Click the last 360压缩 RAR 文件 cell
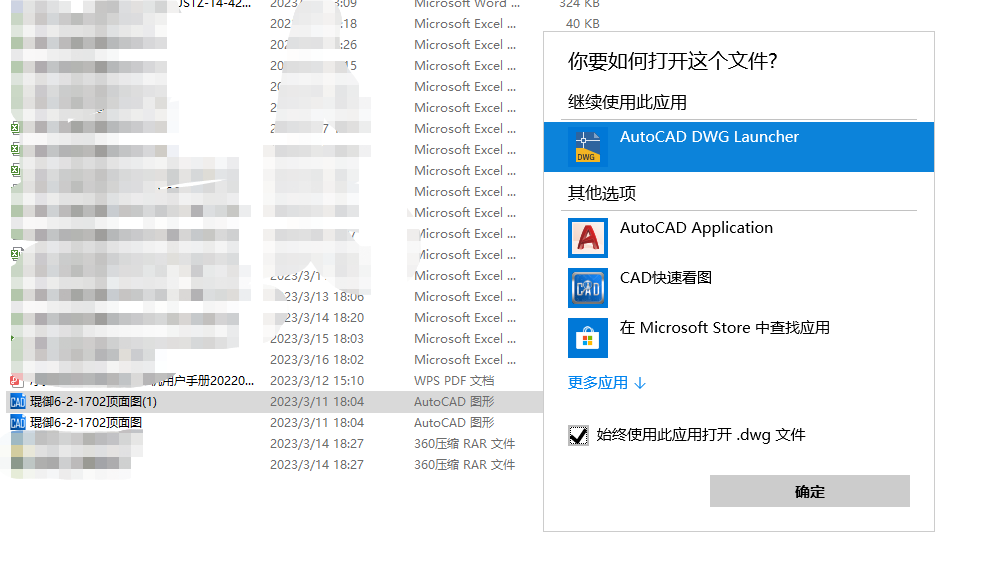Screen dimensions: 983x561 tap(465, 465)
